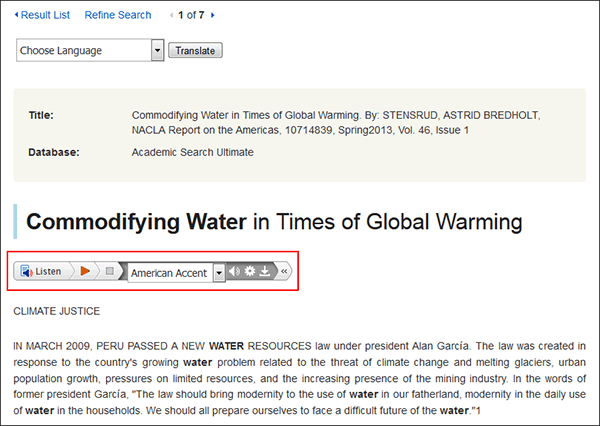Open the volume speaker control
Image resolution: width=600 pixels, height=426 pixels.
[234, 271]
